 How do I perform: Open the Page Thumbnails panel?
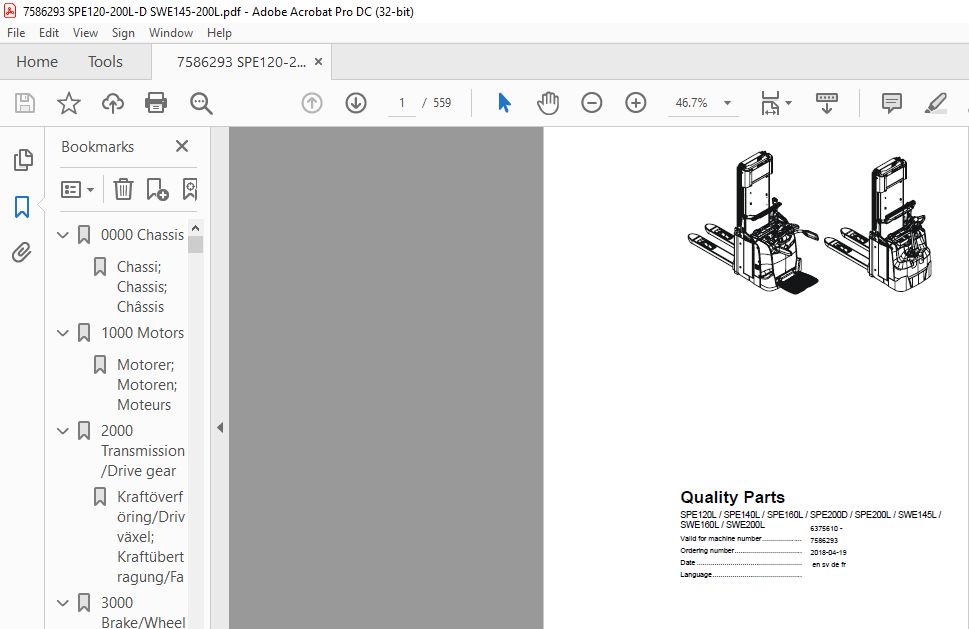23,160
